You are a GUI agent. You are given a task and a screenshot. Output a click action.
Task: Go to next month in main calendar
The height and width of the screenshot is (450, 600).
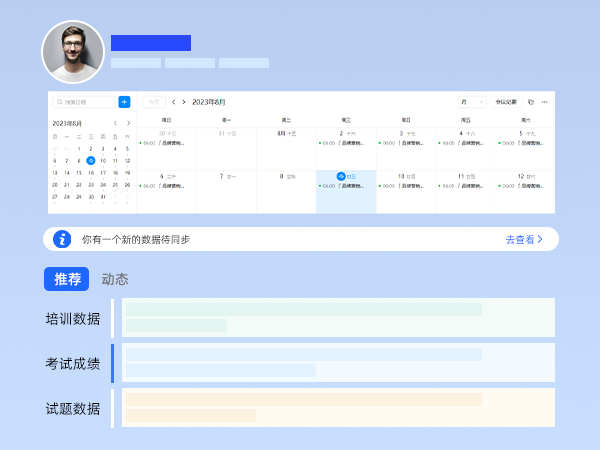point(184,102)
